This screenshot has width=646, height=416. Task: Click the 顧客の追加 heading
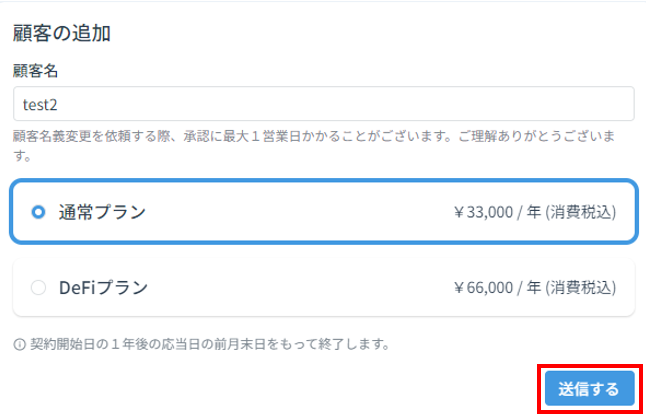click(62, 33)
